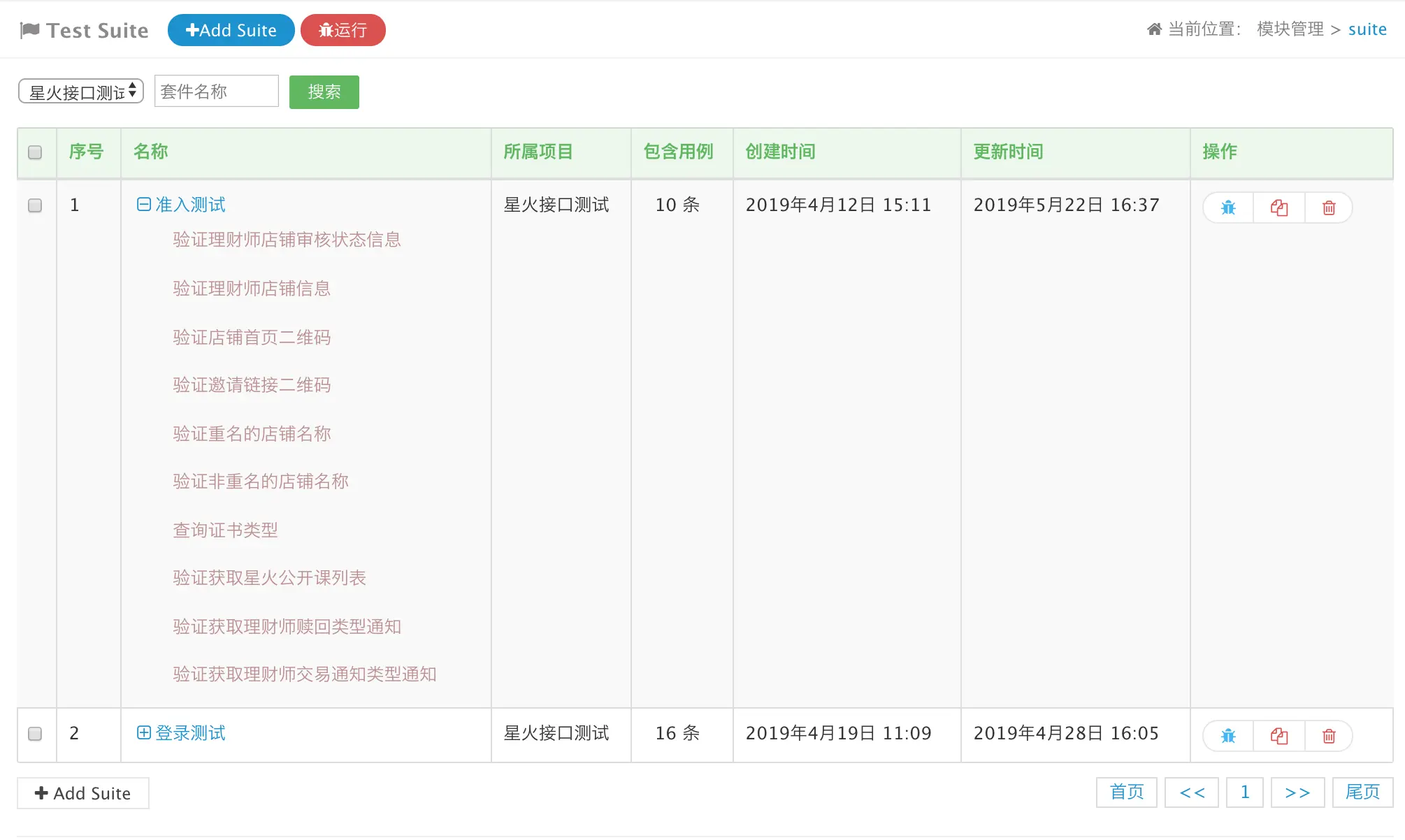Go to 尾页 last page
The image size is (1405, 840).
point(1362,792)
